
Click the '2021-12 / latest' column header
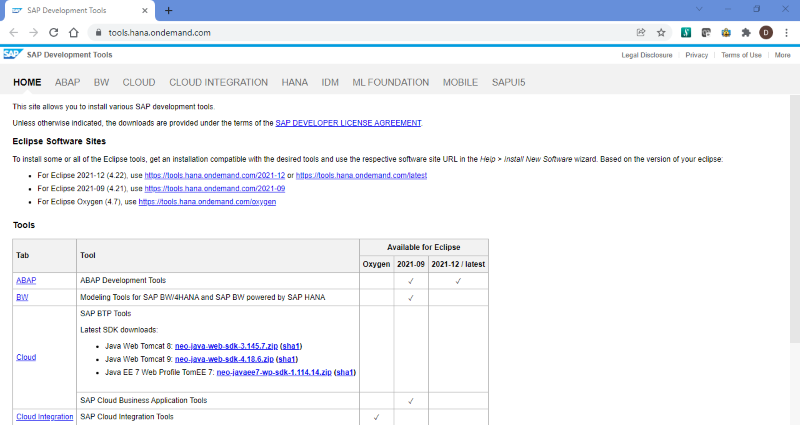pyautogui.click(x=458, y=264)
